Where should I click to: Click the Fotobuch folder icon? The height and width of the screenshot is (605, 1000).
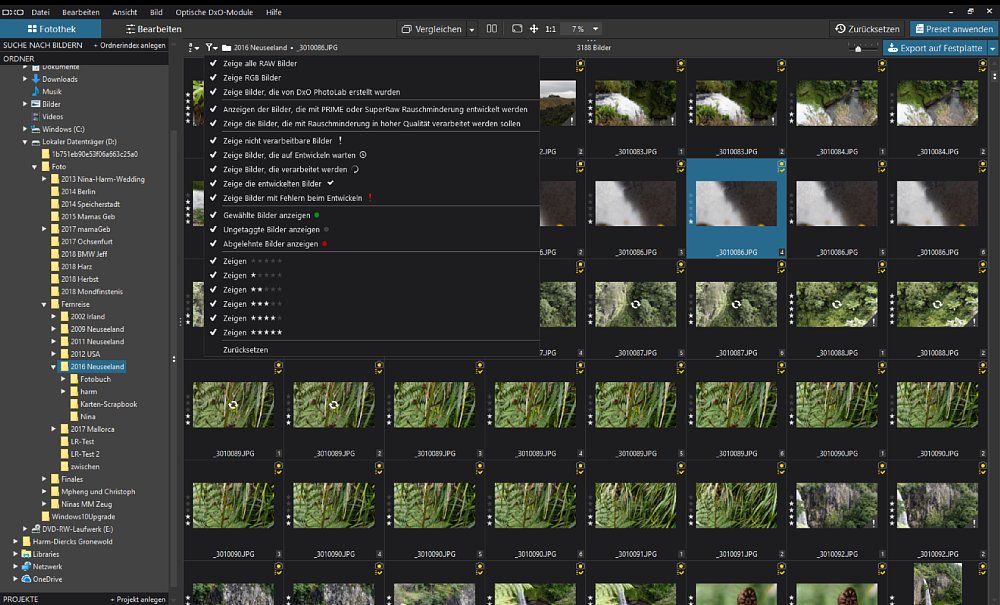(x=74, y=379)
